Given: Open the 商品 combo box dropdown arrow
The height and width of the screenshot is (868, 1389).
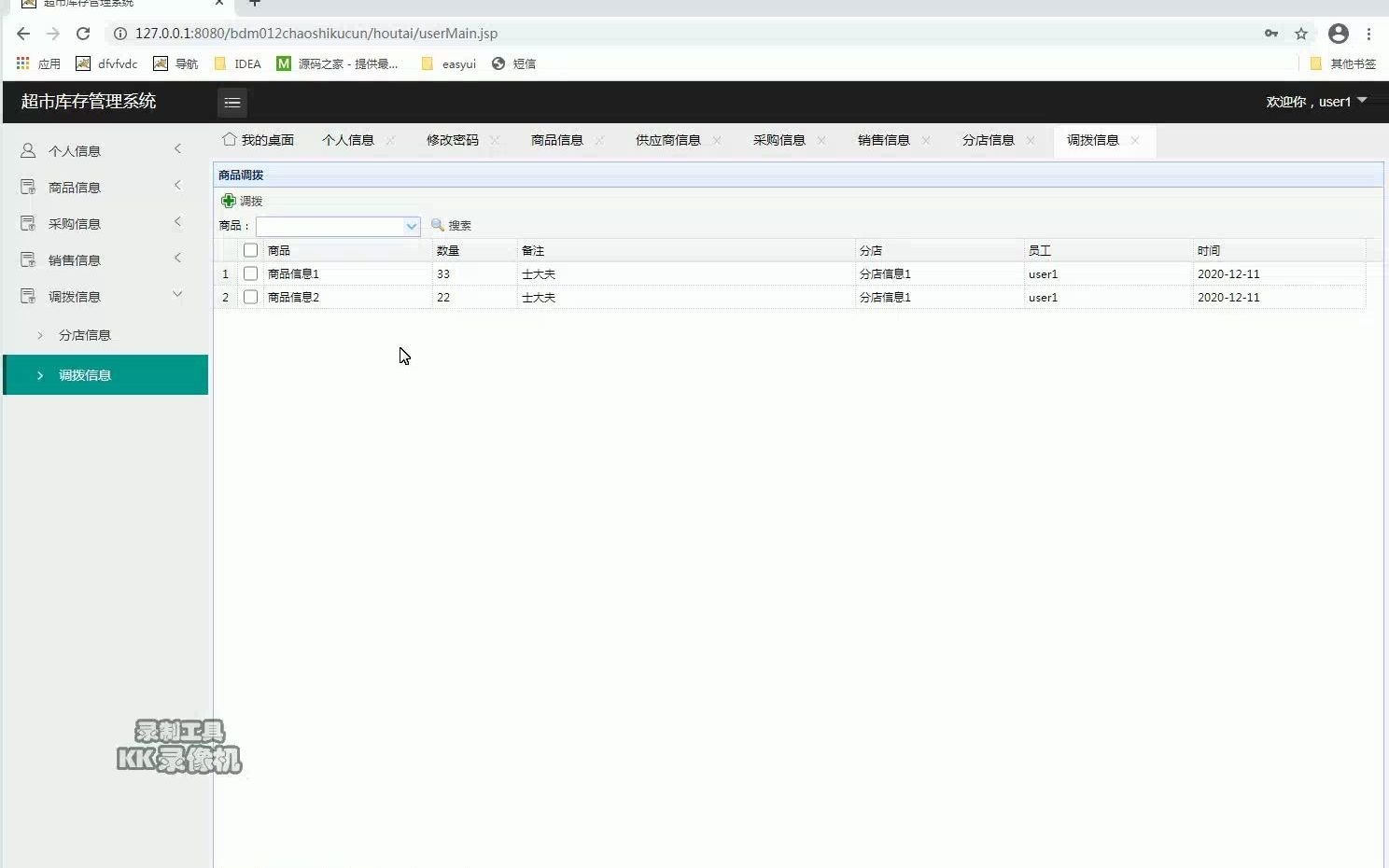Looking at the screenshot, I should (411, 226).
